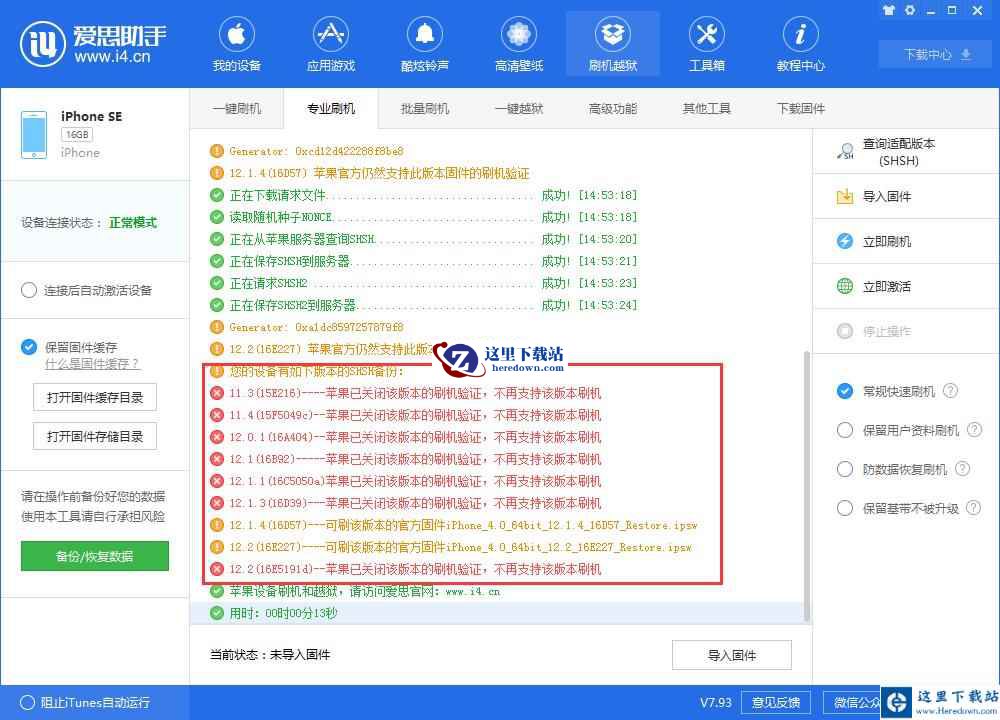Open 下载中心 download center
The image size is (1000, 720).
937,55
